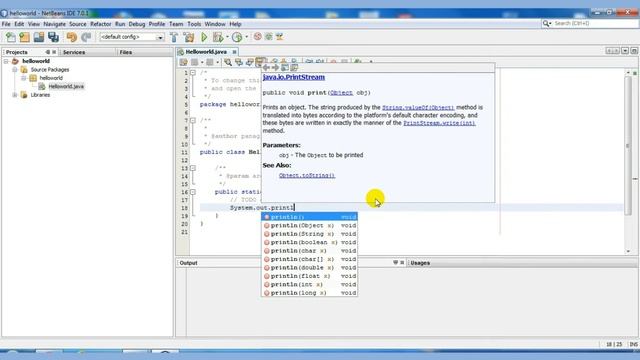The height and width of the screenshot is (360, 640).
Task: Click the Redo toolbar icon
Action: (86, 37)
